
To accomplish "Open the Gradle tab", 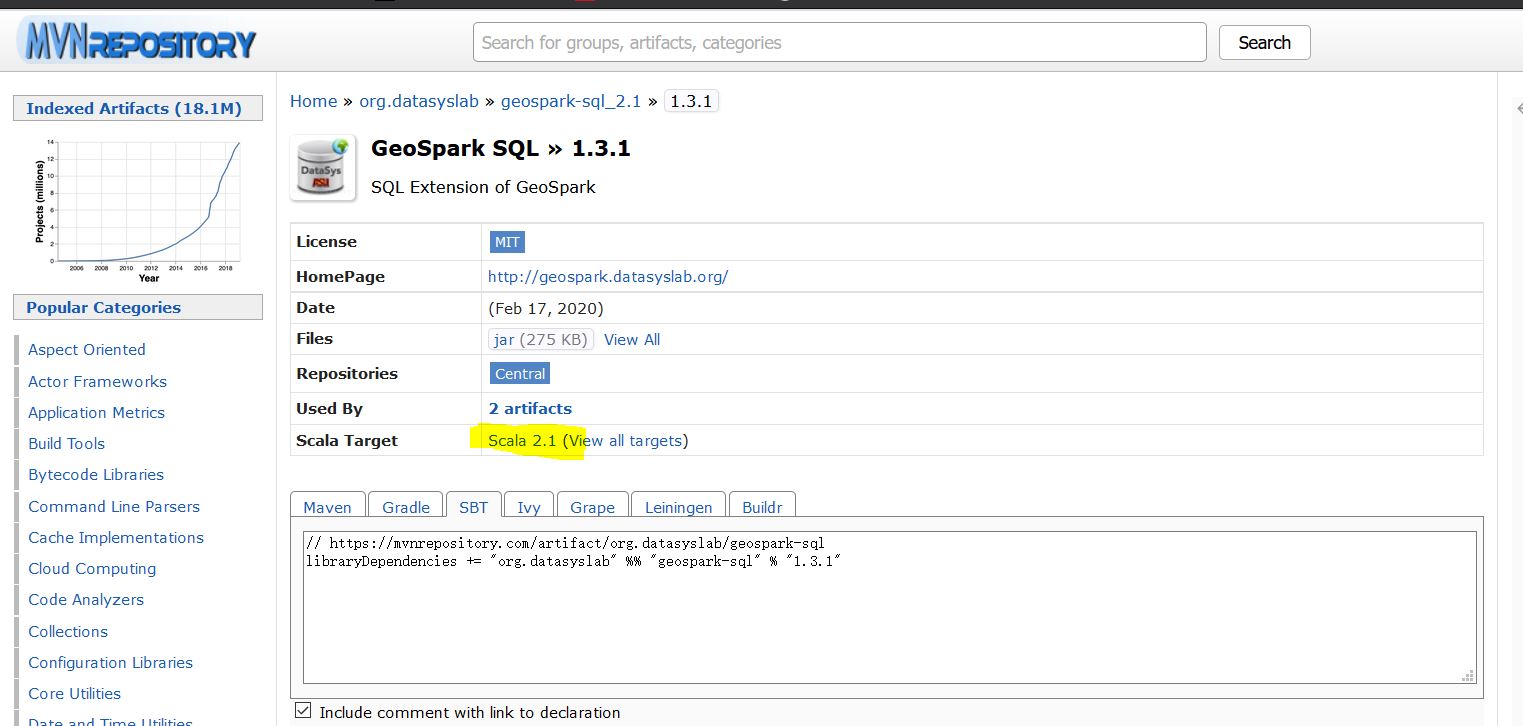I will click(406, 506).
